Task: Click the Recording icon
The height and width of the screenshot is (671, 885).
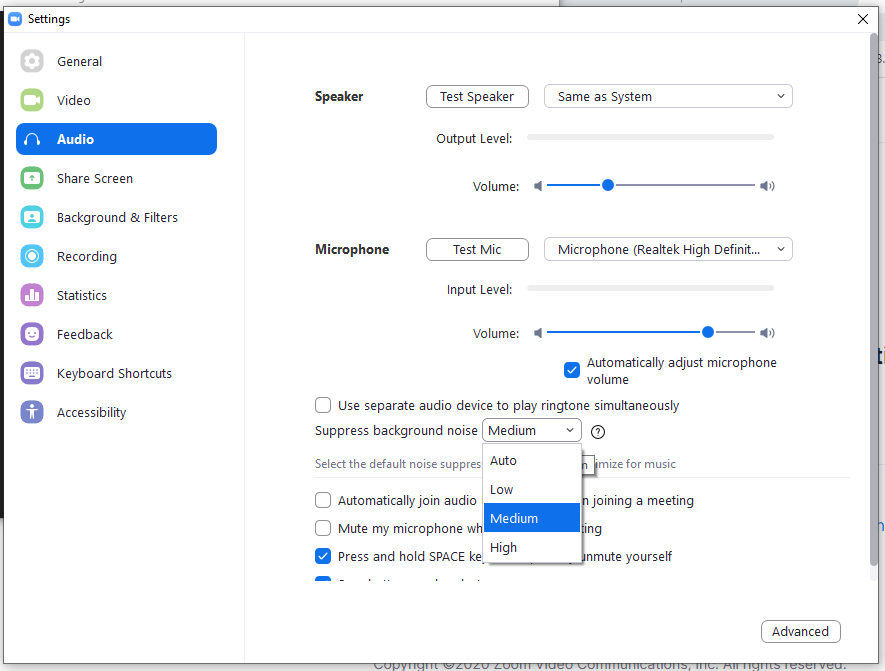Action: 32,256
